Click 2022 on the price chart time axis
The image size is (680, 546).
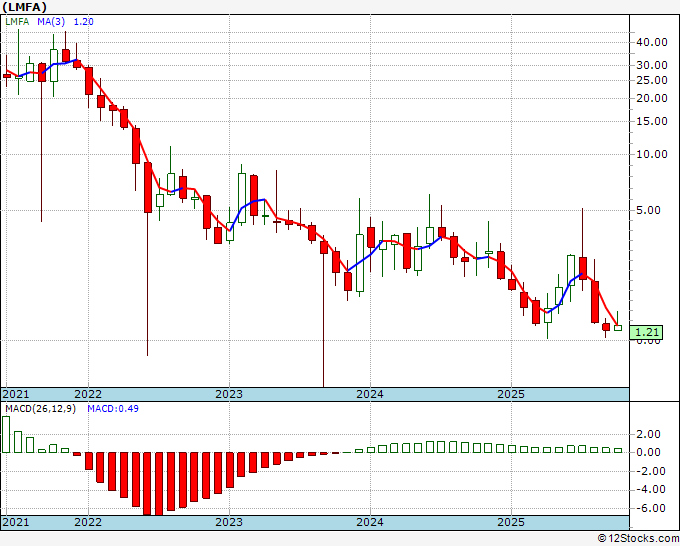(88, 394)
